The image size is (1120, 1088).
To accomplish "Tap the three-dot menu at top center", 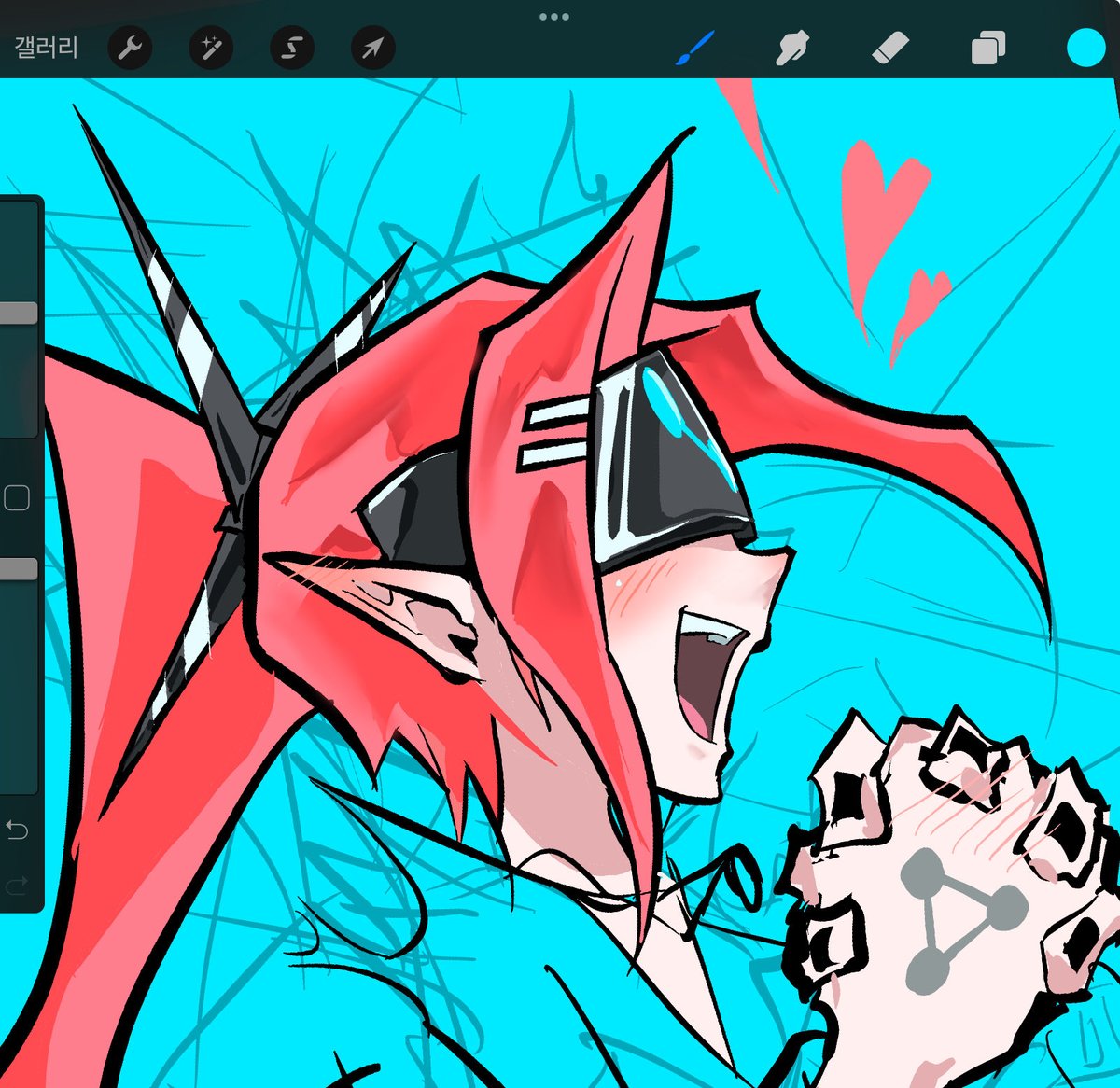I will 554,16.
